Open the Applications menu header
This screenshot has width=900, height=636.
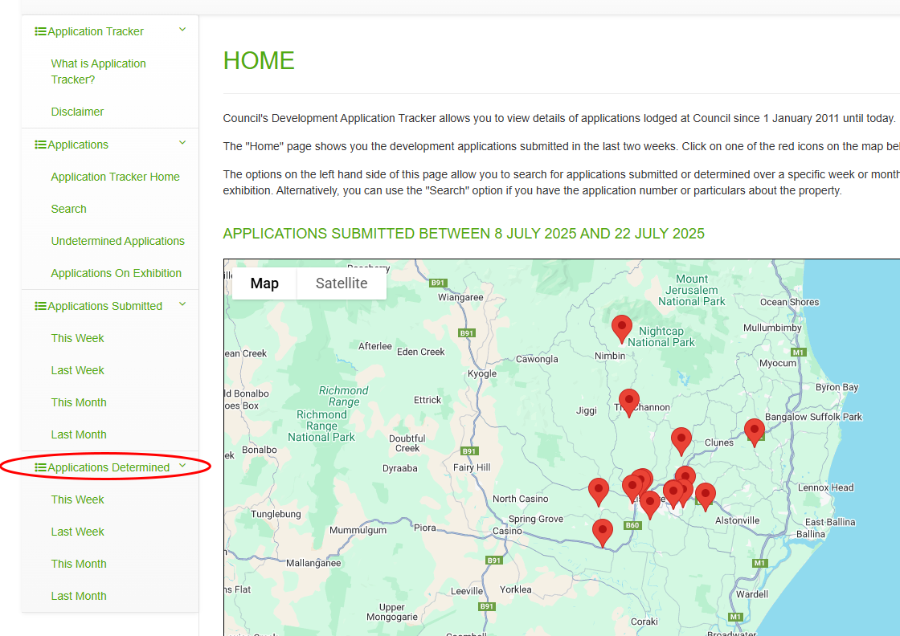[x=78, y=145]
